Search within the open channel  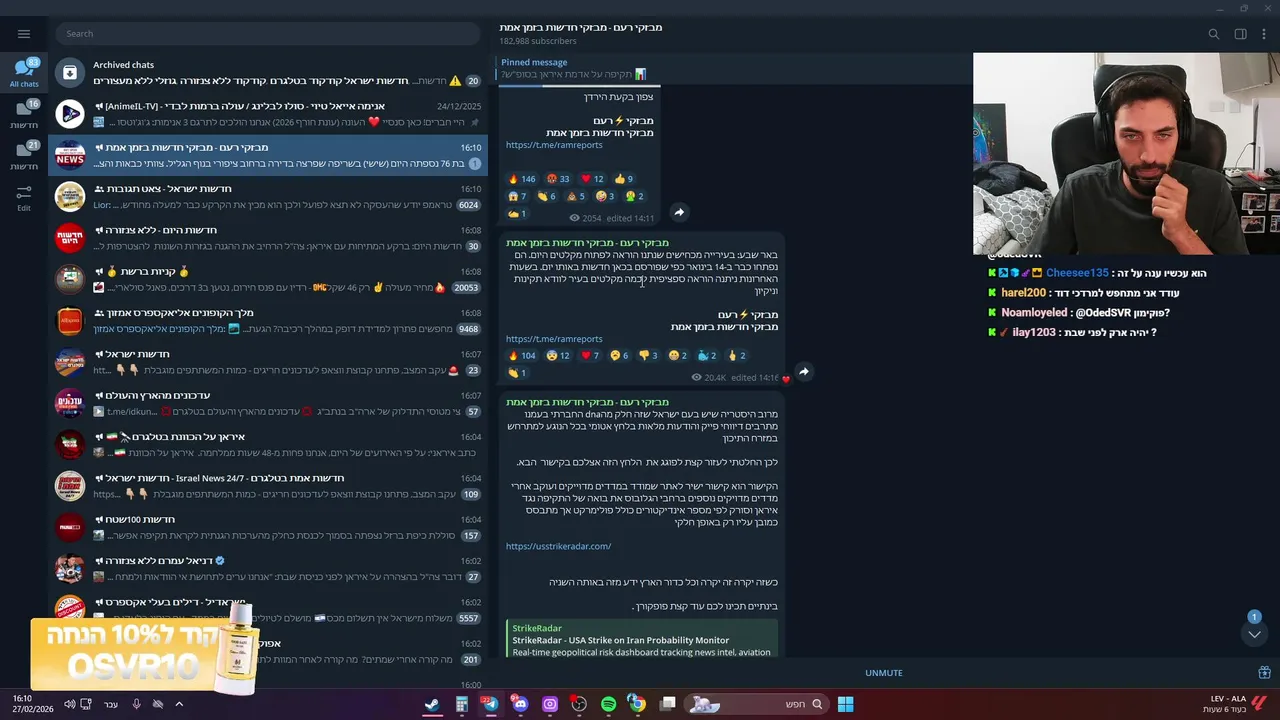point(1213,34)
